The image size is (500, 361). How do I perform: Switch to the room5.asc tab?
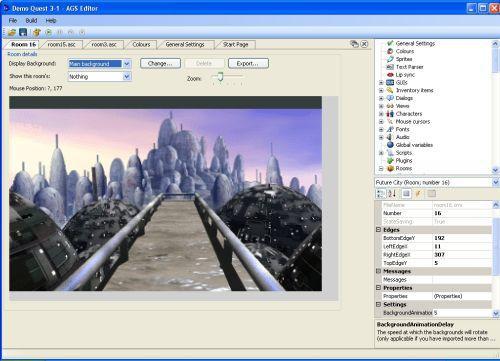coord(61,44)
